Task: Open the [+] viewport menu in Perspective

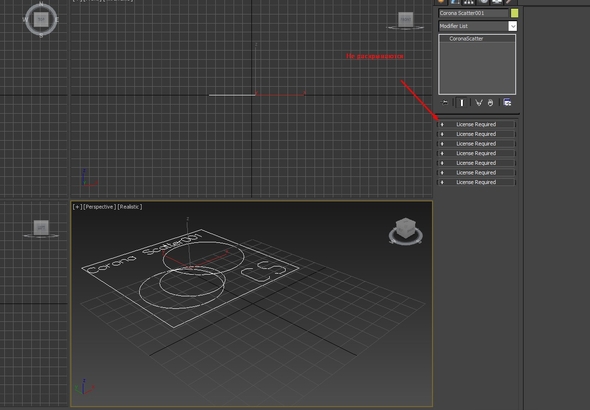Action: pyautogui.click(x=77, y=207)
